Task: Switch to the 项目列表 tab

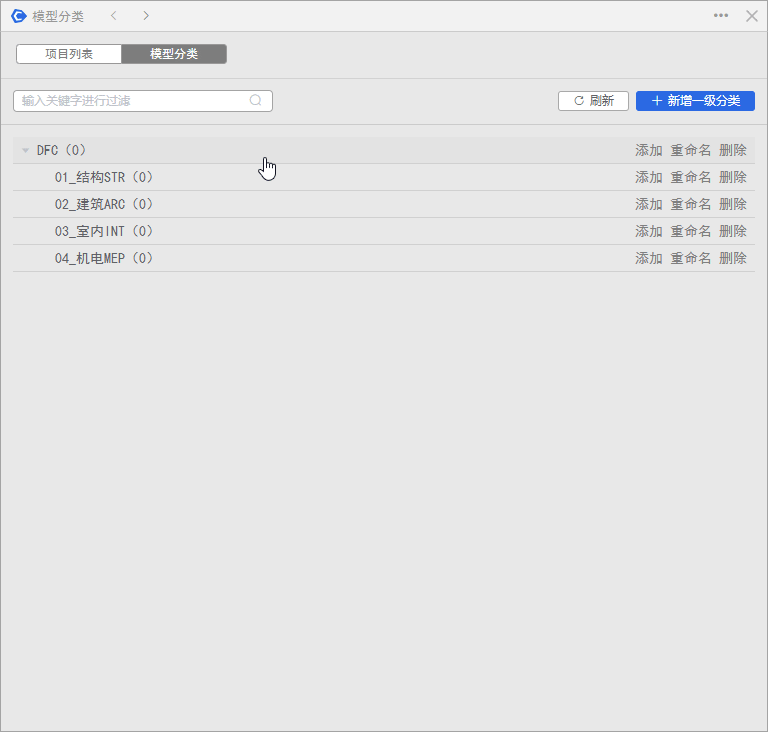Action: pos(69,54)
